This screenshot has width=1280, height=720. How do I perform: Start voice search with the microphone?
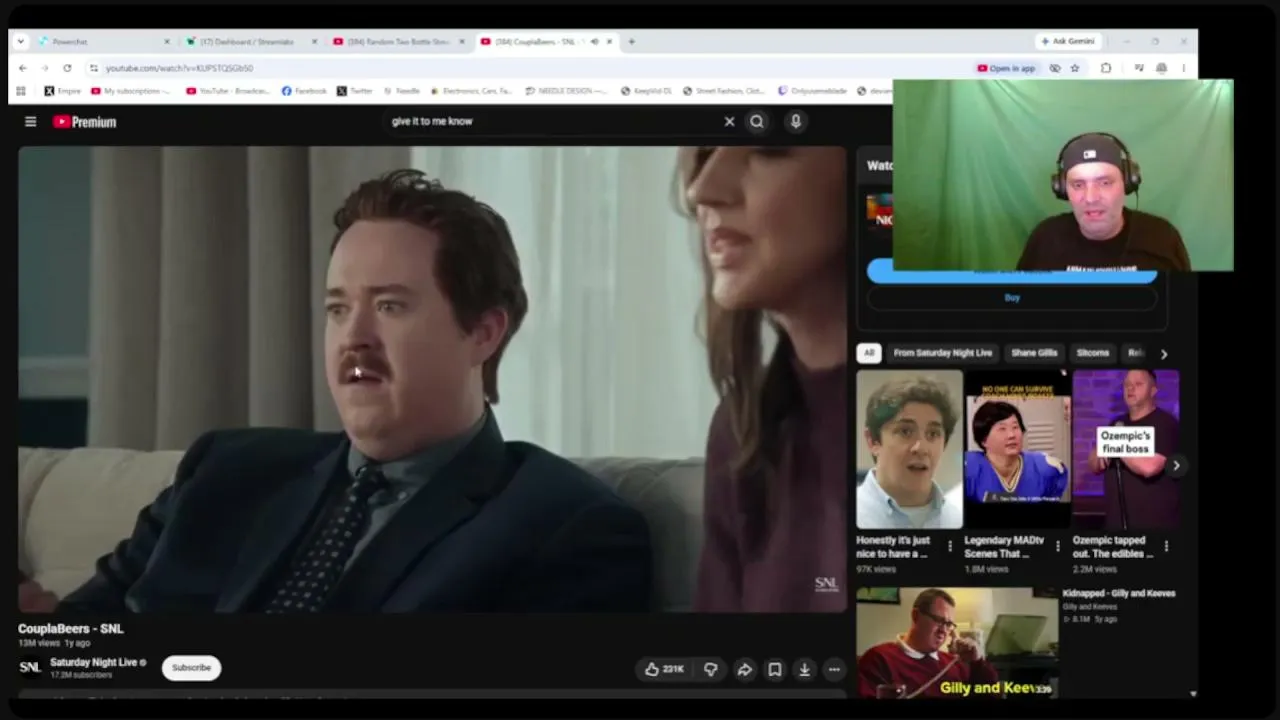click(x=796, y=122)
